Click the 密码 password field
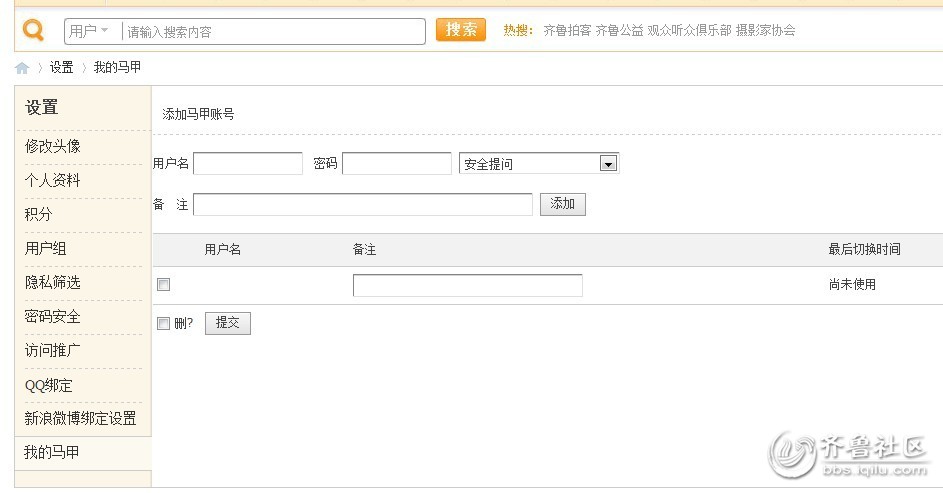Screen dimensions: 943x493 (397, 164)
